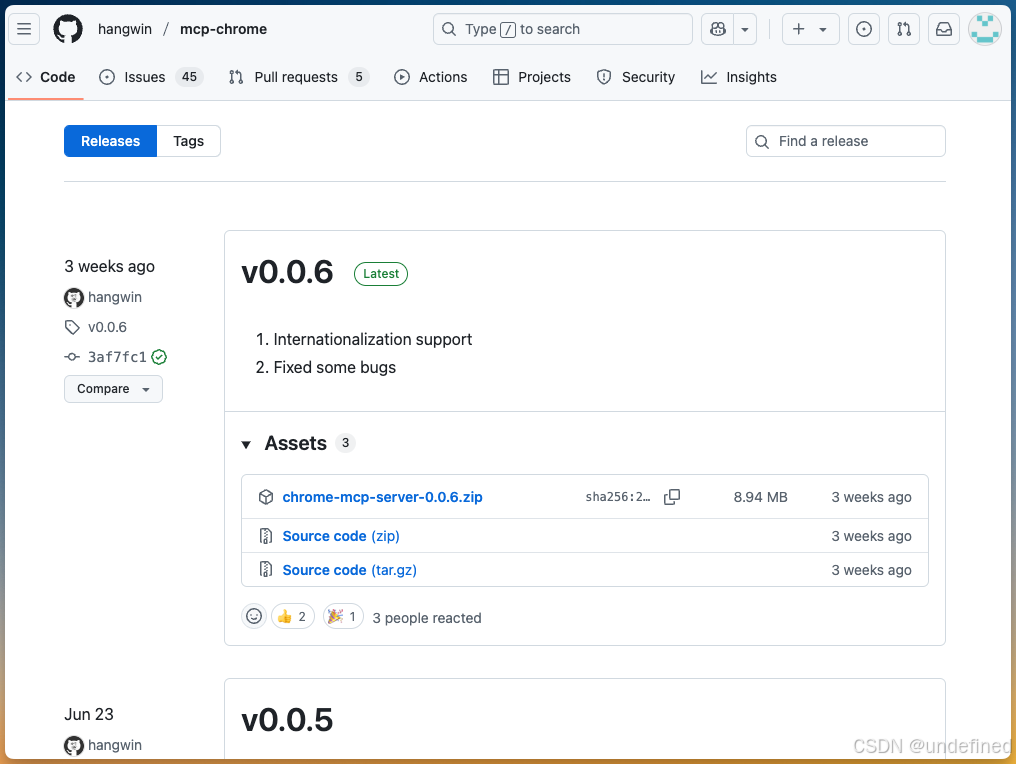This screenshot has height=764, width=1016.
Task: Download Source code (tar.gz)
Action: 349,570
